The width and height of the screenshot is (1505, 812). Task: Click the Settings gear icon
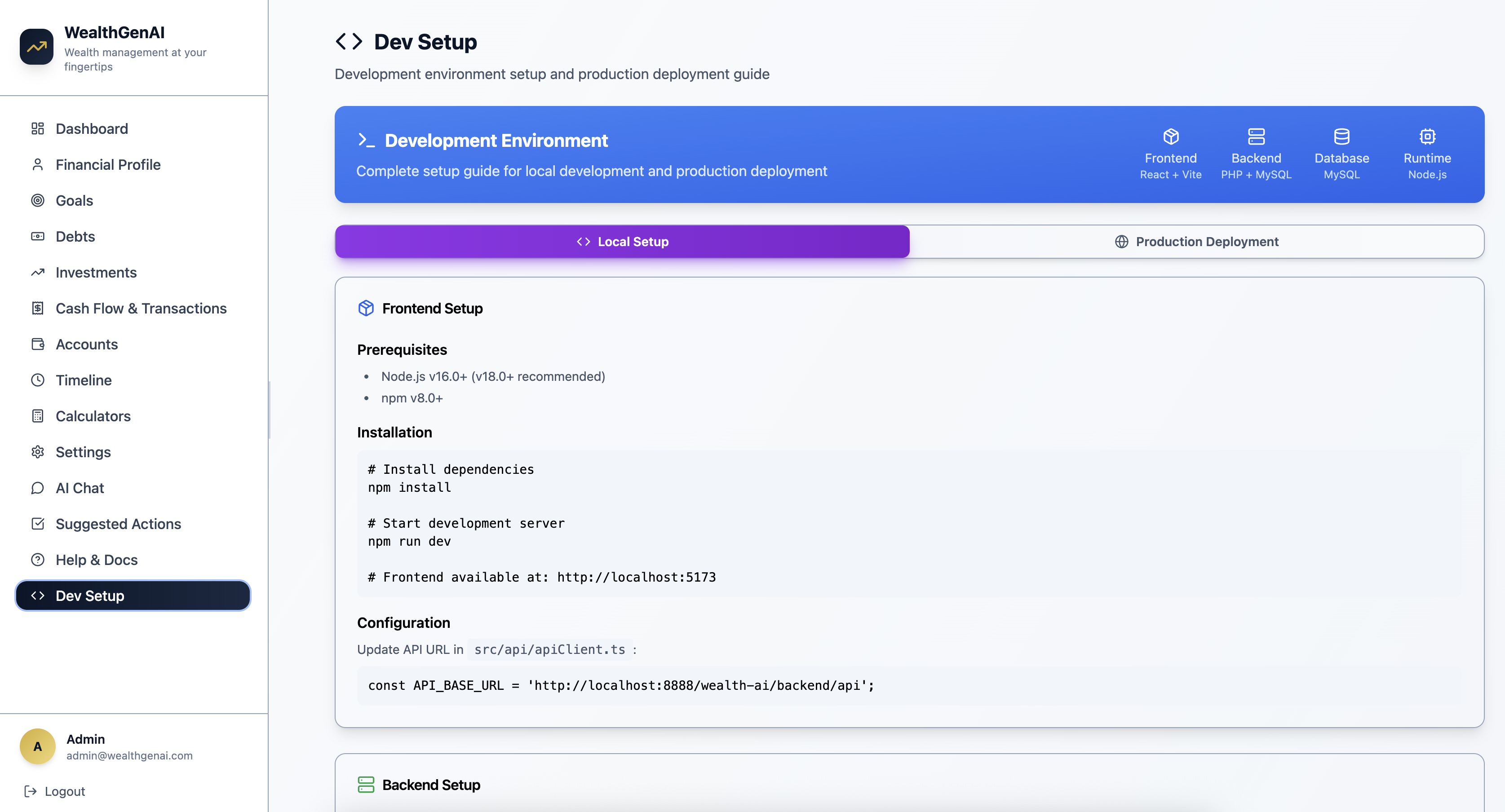pyautogui.click(x=37, y=452)
